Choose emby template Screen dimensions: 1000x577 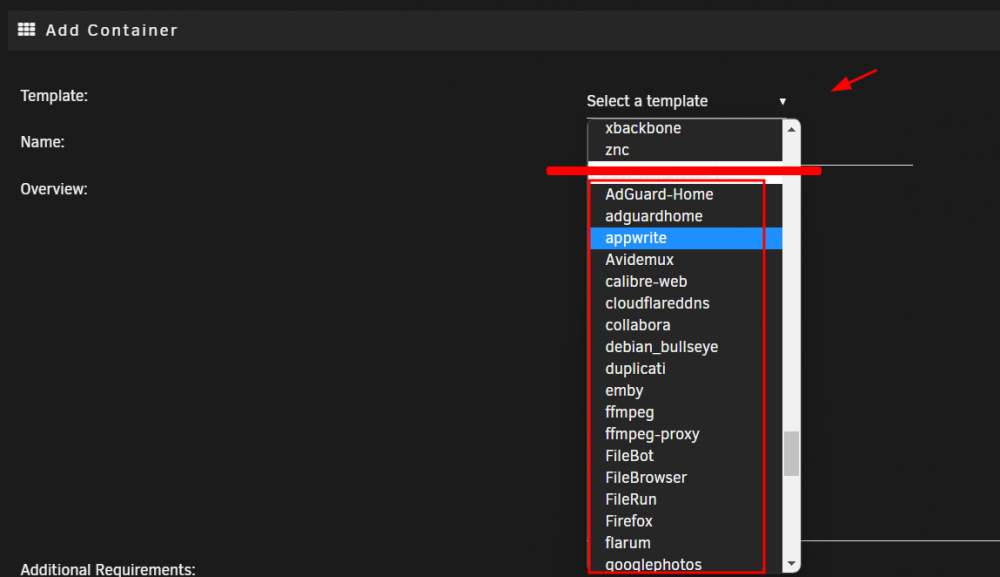(685, 390)
